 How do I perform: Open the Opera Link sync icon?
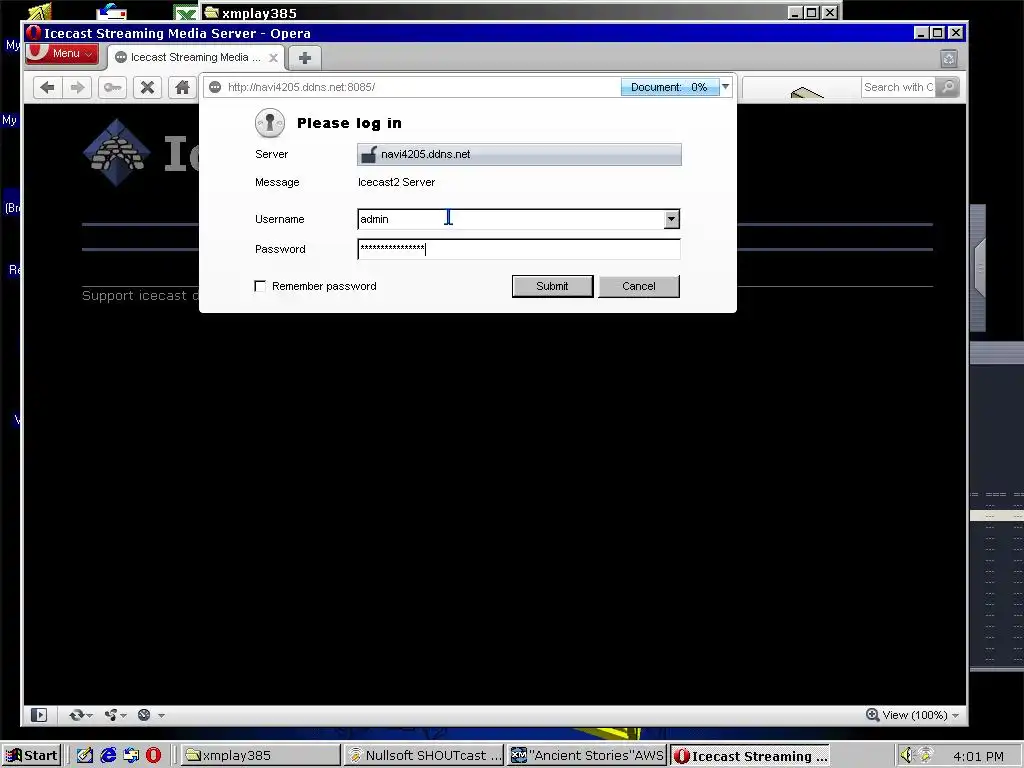[x=76, y=715]
